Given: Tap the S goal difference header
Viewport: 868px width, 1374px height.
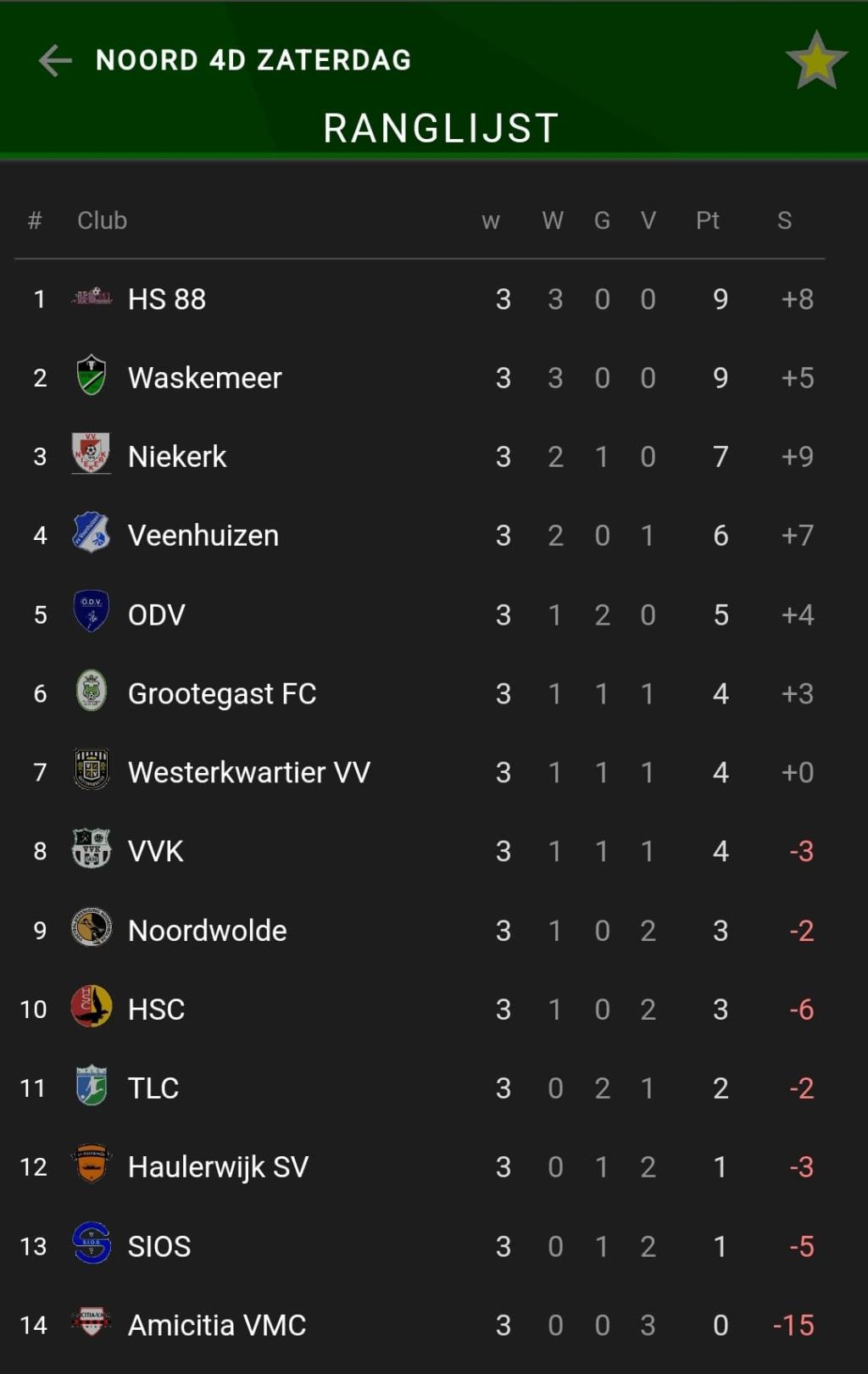Looking at the screenshot, I should 784,220.
